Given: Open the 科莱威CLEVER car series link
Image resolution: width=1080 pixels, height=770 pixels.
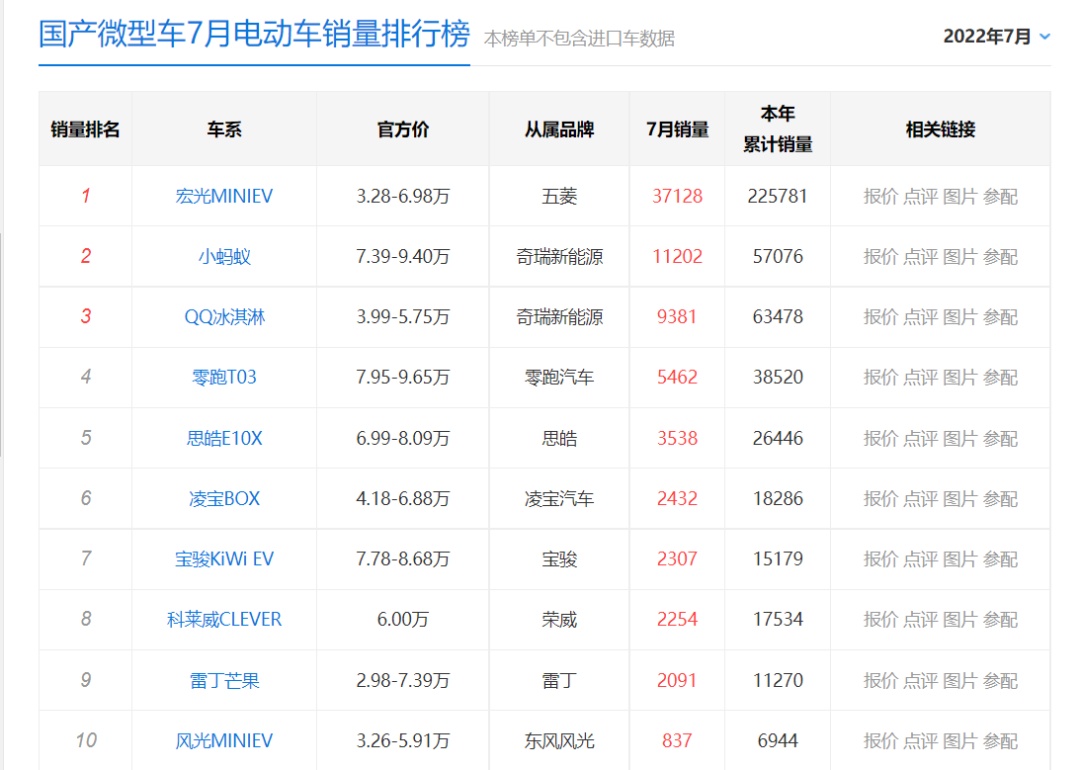Looking at the screenshot, I should click(x=224, y=619).
